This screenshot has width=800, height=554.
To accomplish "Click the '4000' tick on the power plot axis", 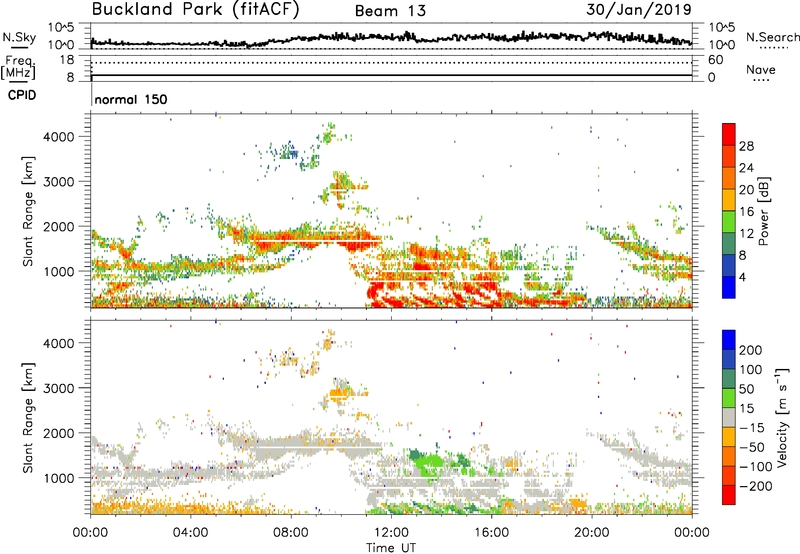I will tap(58, 137).
